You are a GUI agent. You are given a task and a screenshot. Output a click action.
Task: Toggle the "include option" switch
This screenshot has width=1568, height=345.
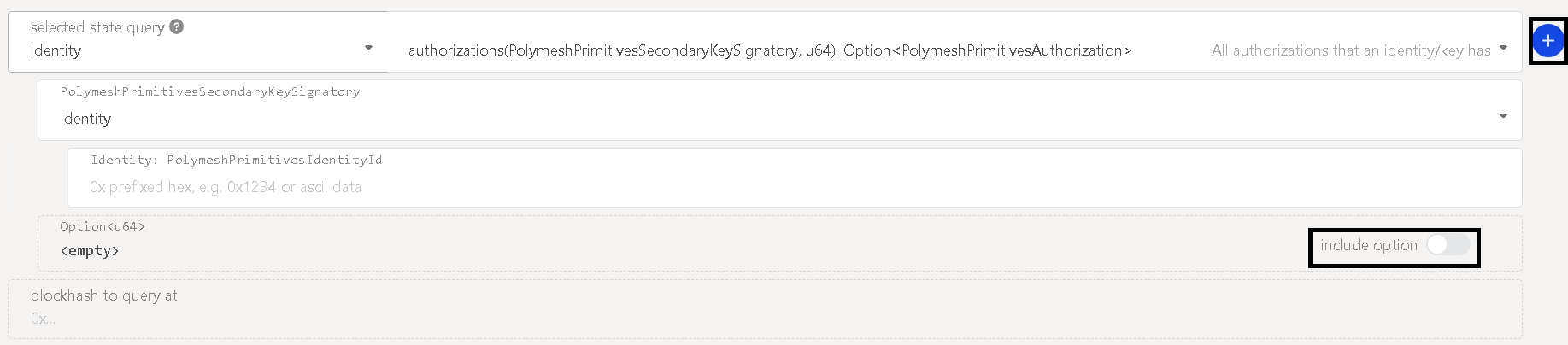1448,245
